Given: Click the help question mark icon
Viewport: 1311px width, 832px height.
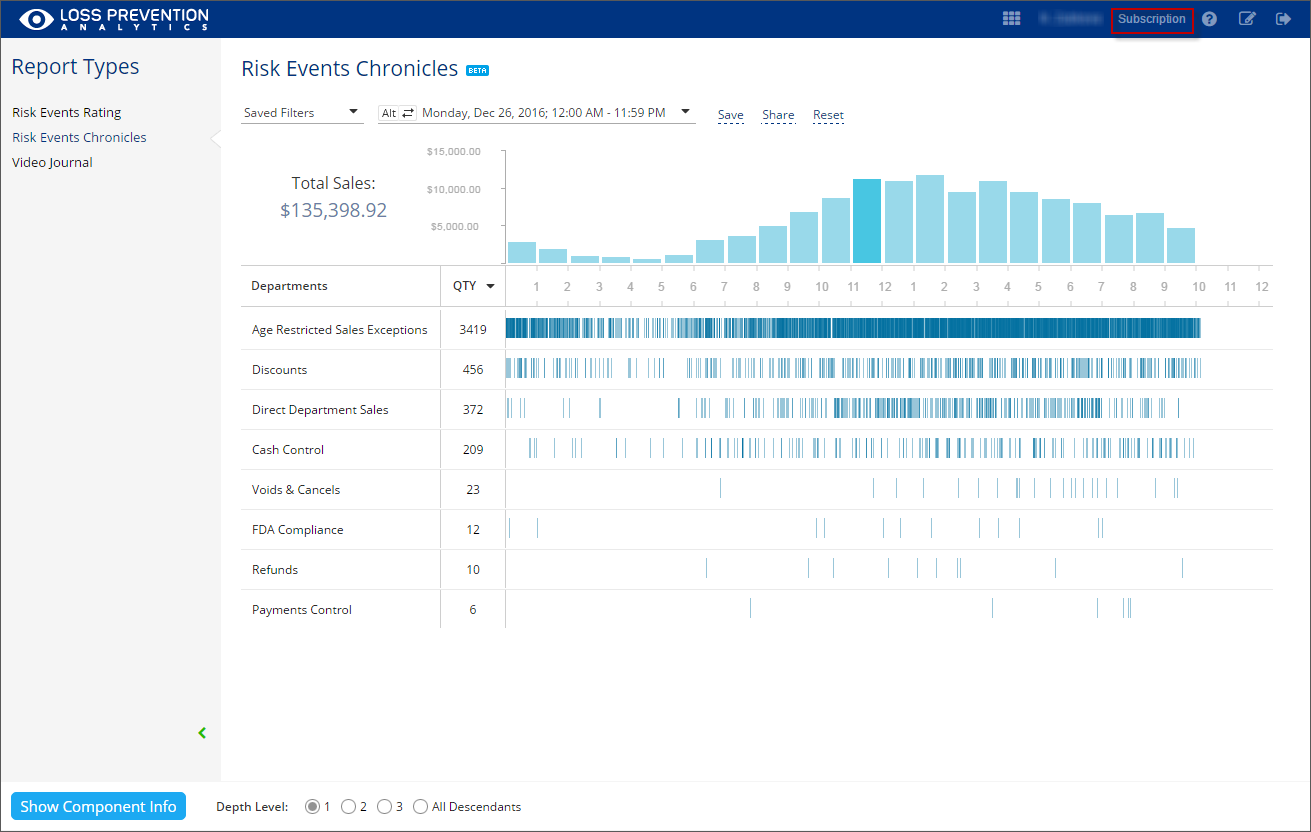Looking at the screenshot, I should pos(1209,18).
